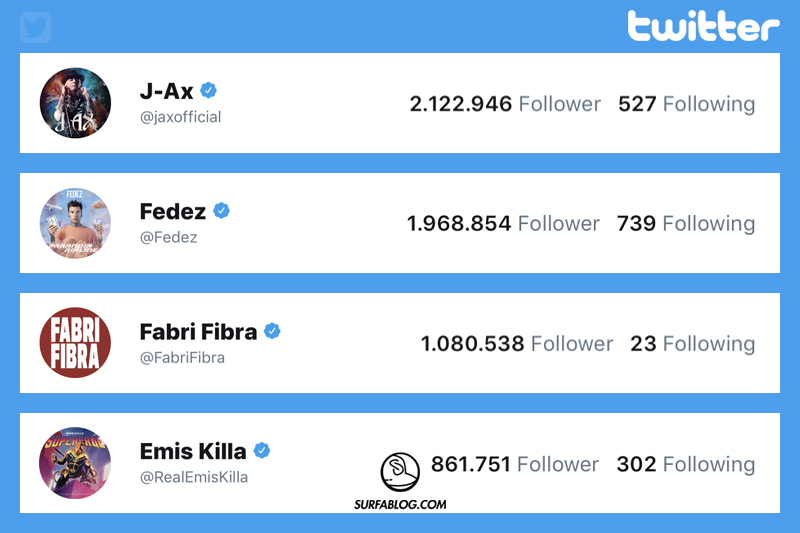The height and width of the screenshot is (533, 800).
Task: Click Emis Killa's verified checkmark icon
Action: [x=262, y=451]
